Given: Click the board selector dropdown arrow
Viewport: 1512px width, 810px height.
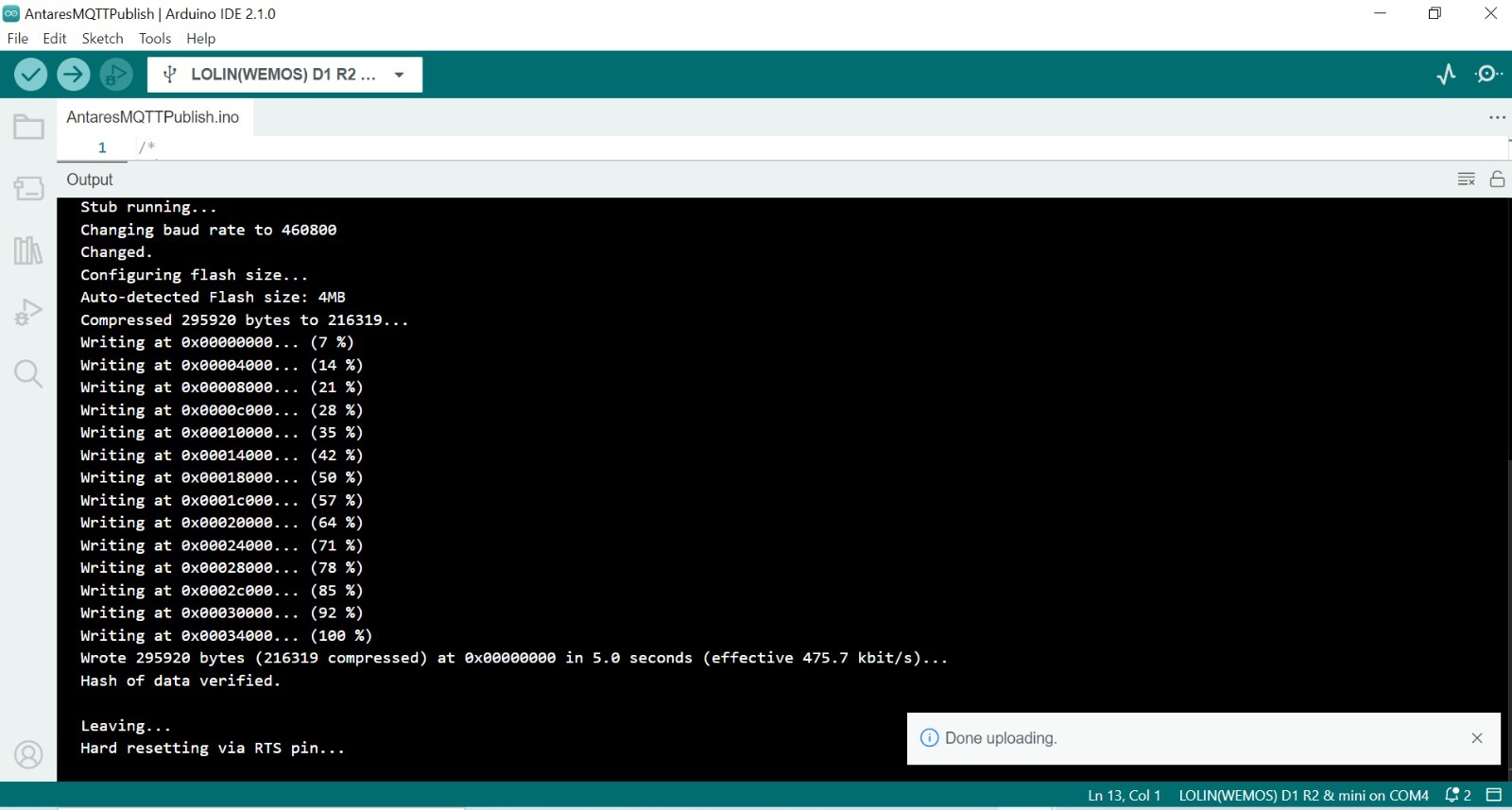Looking at the screenshot, I should 400,75.
